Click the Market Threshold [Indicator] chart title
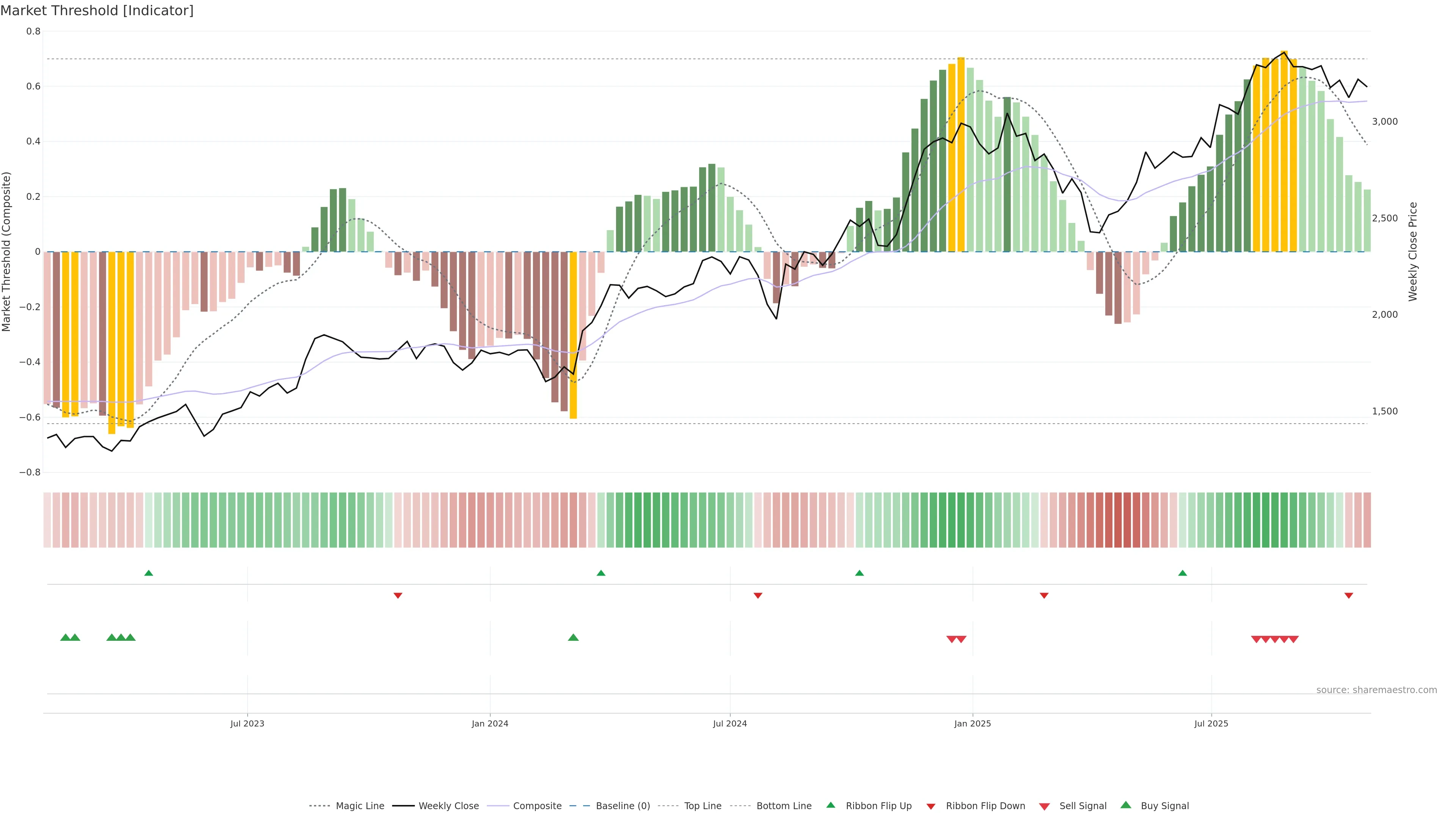The image size is (1456, 819). (97, 10)
